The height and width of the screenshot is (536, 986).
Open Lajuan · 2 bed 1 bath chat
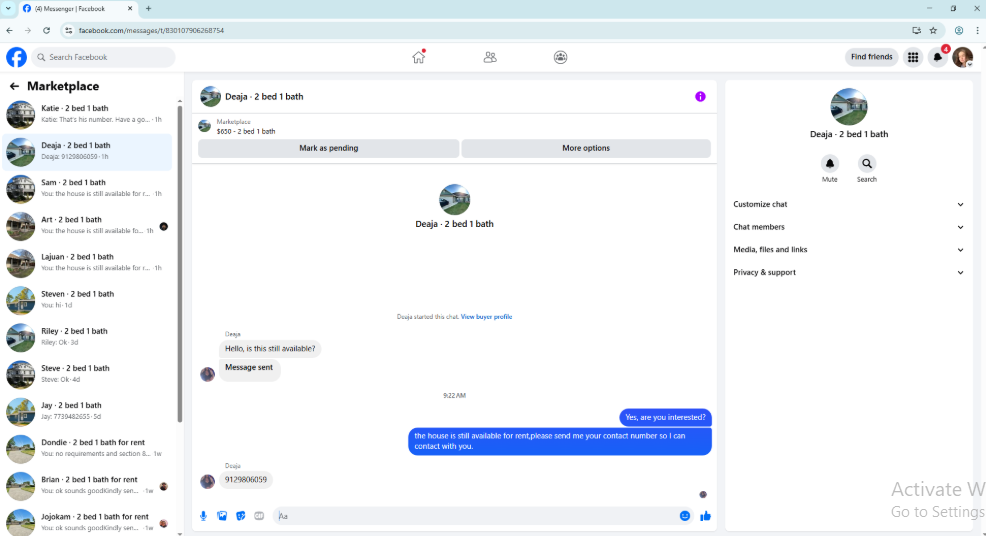pyautogui.click(x=87, y=263)
